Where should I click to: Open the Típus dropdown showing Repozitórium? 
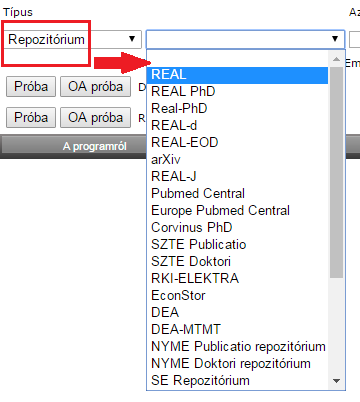point(73,39)
